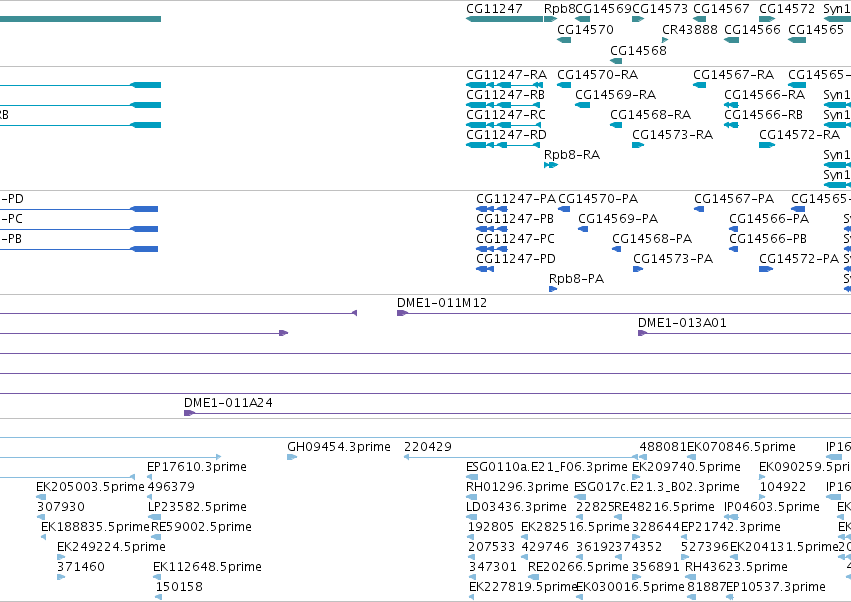Screen dimensions: 851x602
Task: Open EST EK070846.5prime
Action: (x=741, y=447)
